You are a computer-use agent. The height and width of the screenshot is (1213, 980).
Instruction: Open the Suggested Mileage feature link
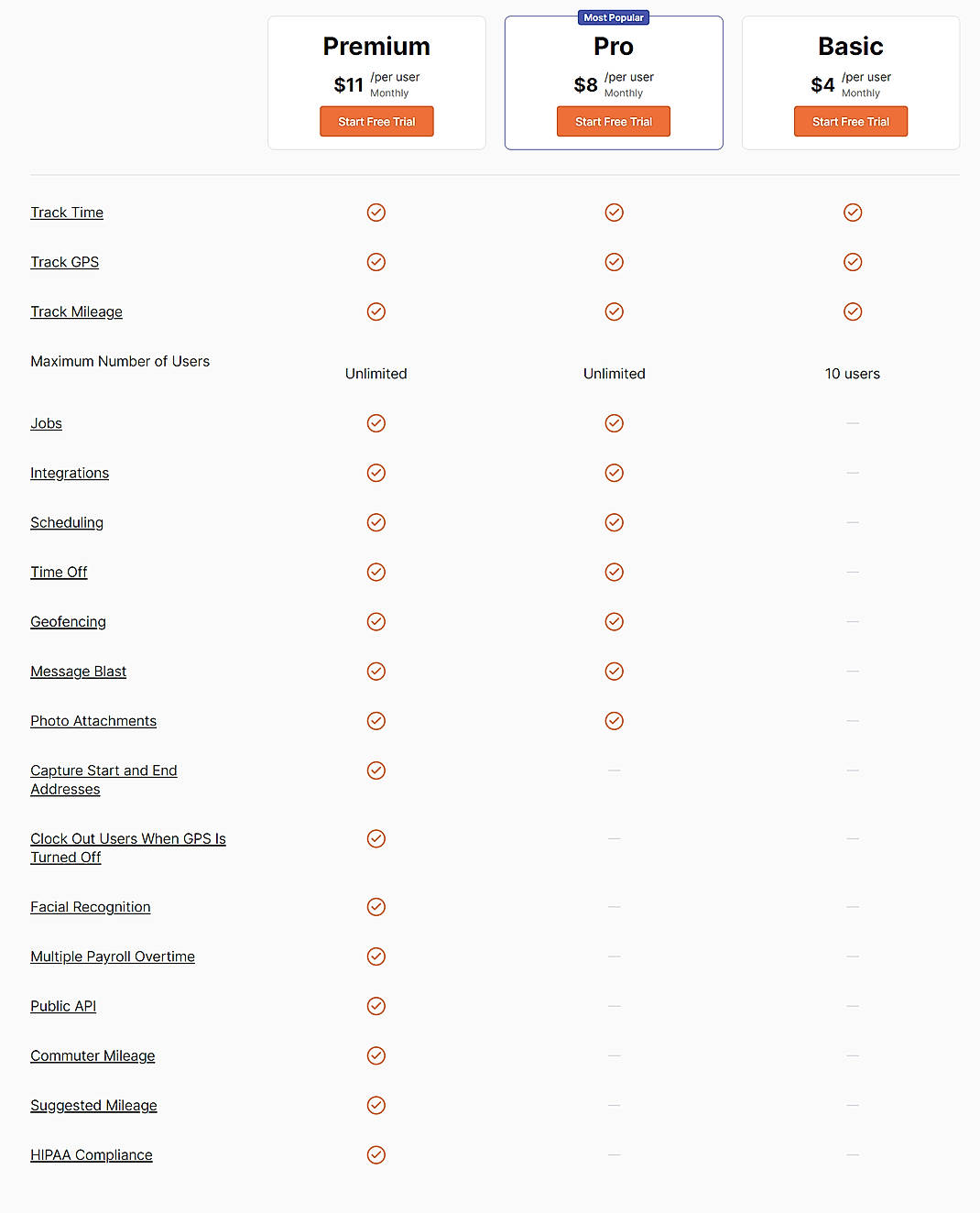(93, 1105)
